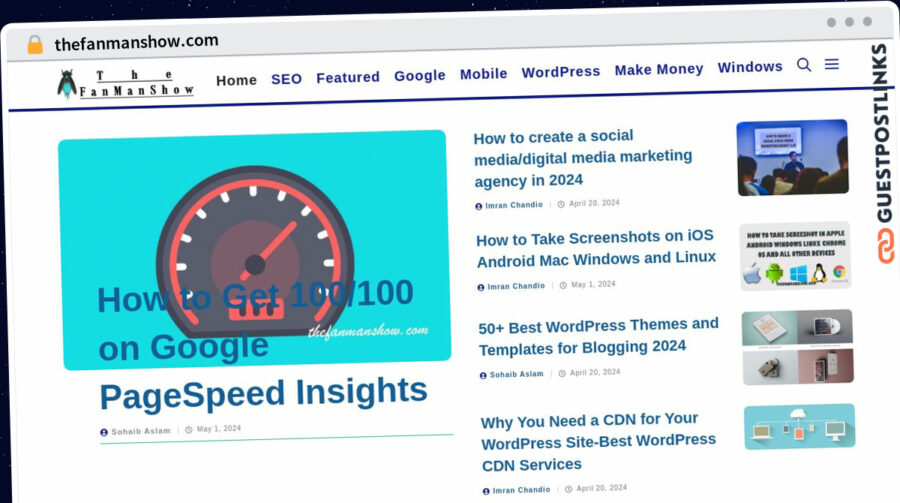Open the Make Money menu item
This screenshot has height=503, width=900.
(659, 69)
